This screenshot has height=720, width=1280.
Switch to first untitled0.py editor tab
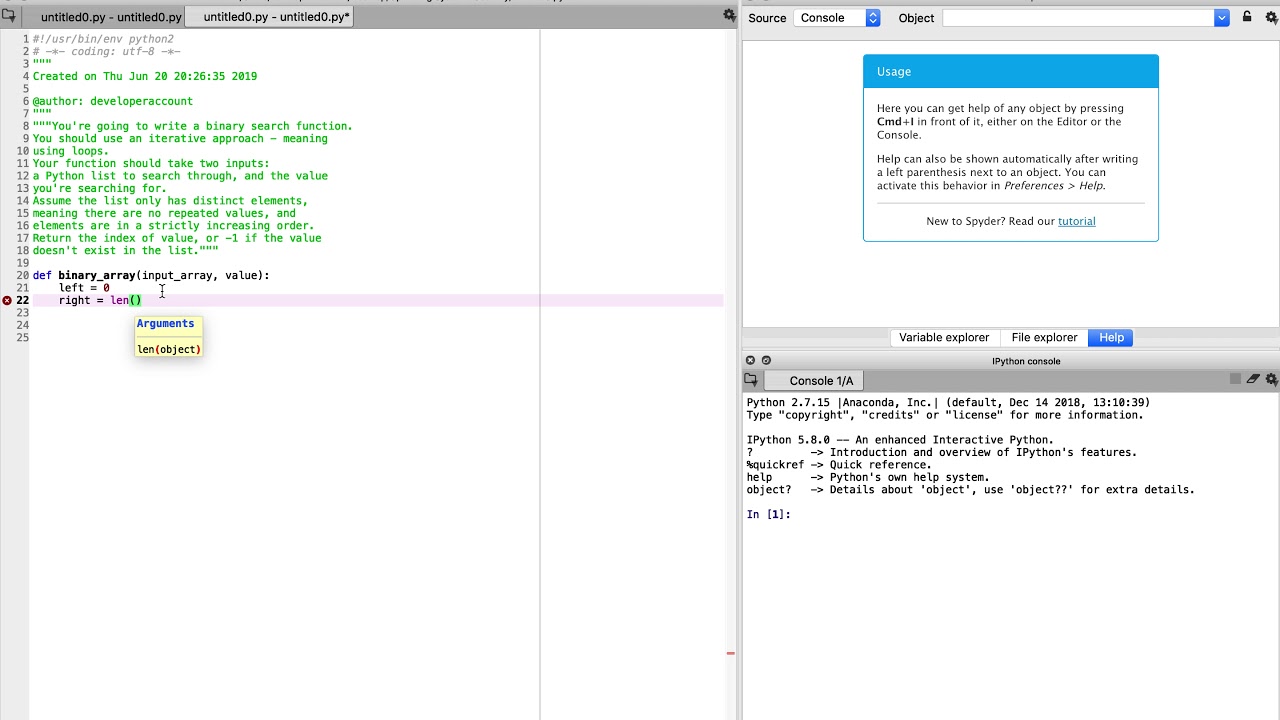111,17
